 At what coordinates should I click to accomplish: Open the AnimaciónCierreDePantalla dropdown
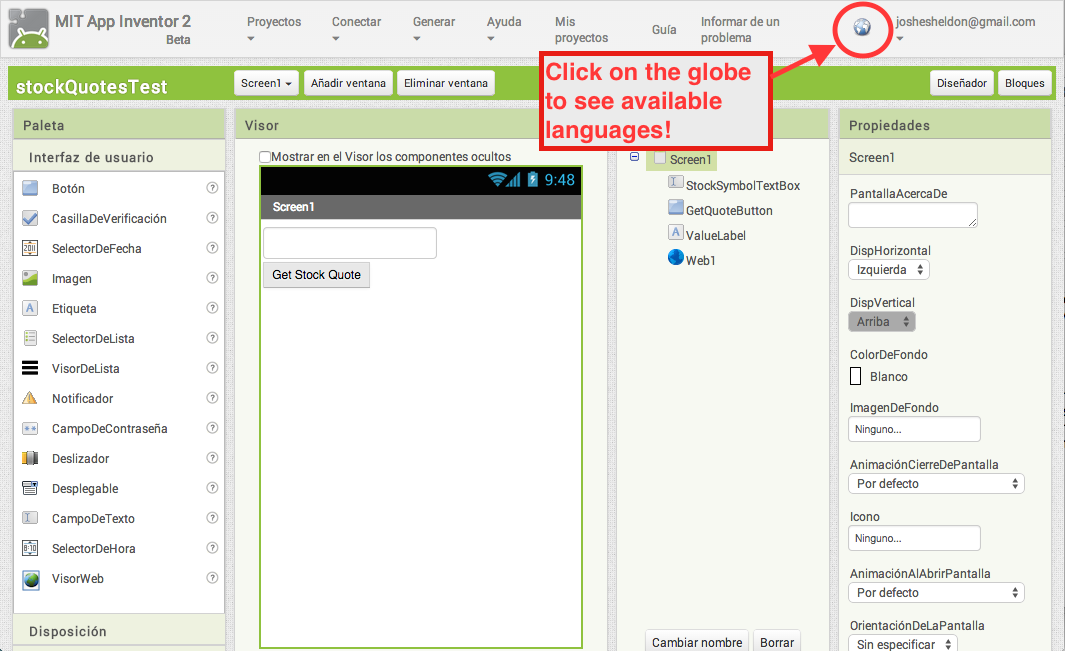[x=936, y=484]
